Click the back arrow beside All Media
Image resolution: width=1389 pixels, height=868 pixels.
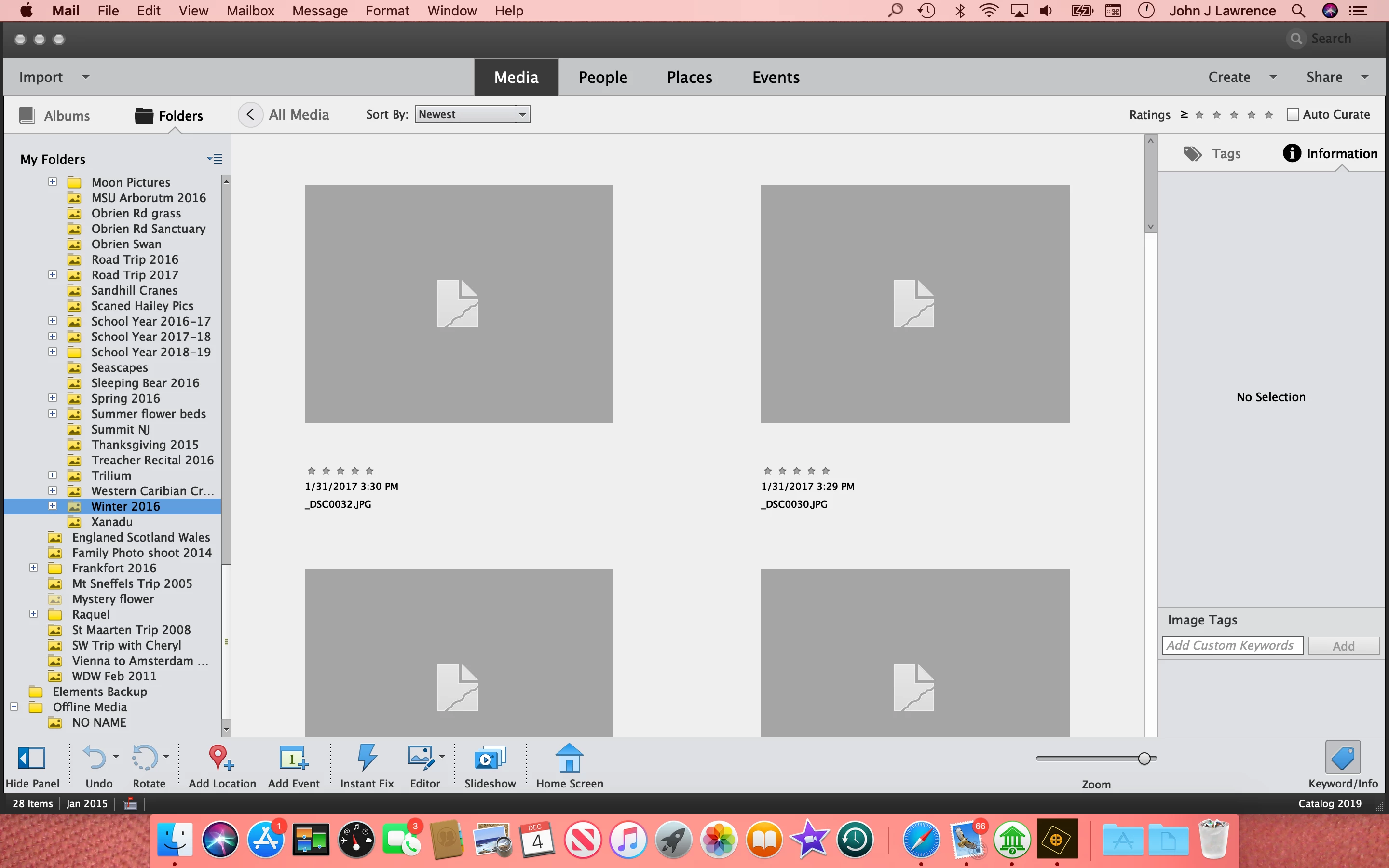click(250, 114)
